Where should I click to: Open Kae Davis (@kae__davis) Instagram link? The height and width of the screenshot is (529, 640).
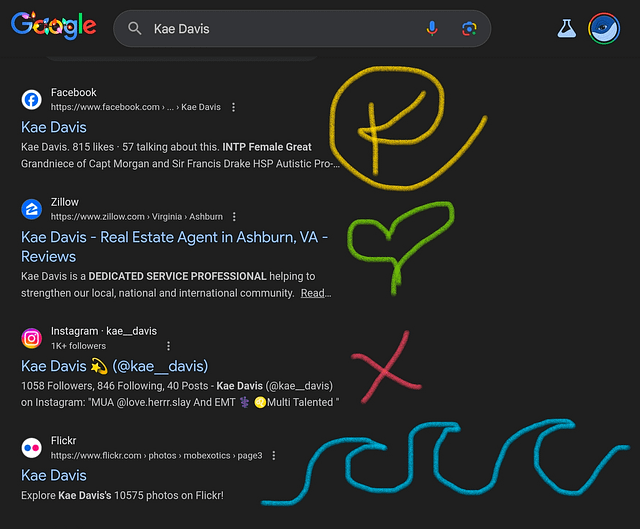[114, 366]
